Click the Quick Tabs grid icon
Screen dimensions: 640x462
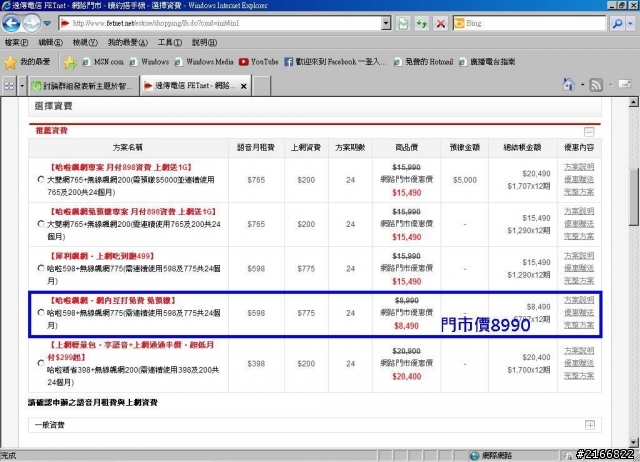click(9, 86)
